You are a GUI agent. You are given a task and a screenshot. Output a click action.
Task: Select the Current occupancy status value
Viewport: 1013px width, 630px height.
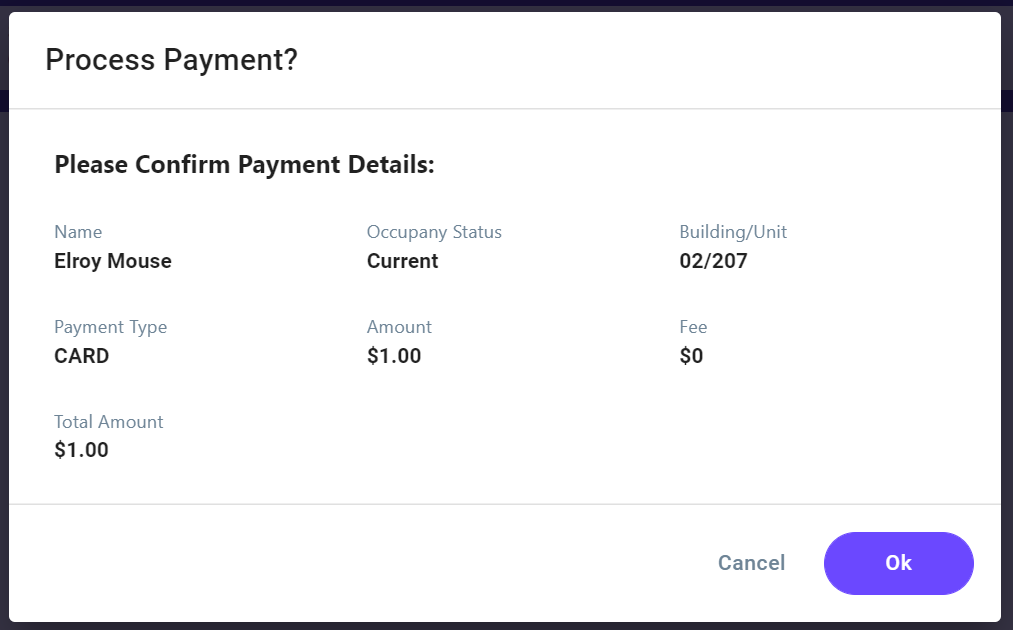(402, 261)
